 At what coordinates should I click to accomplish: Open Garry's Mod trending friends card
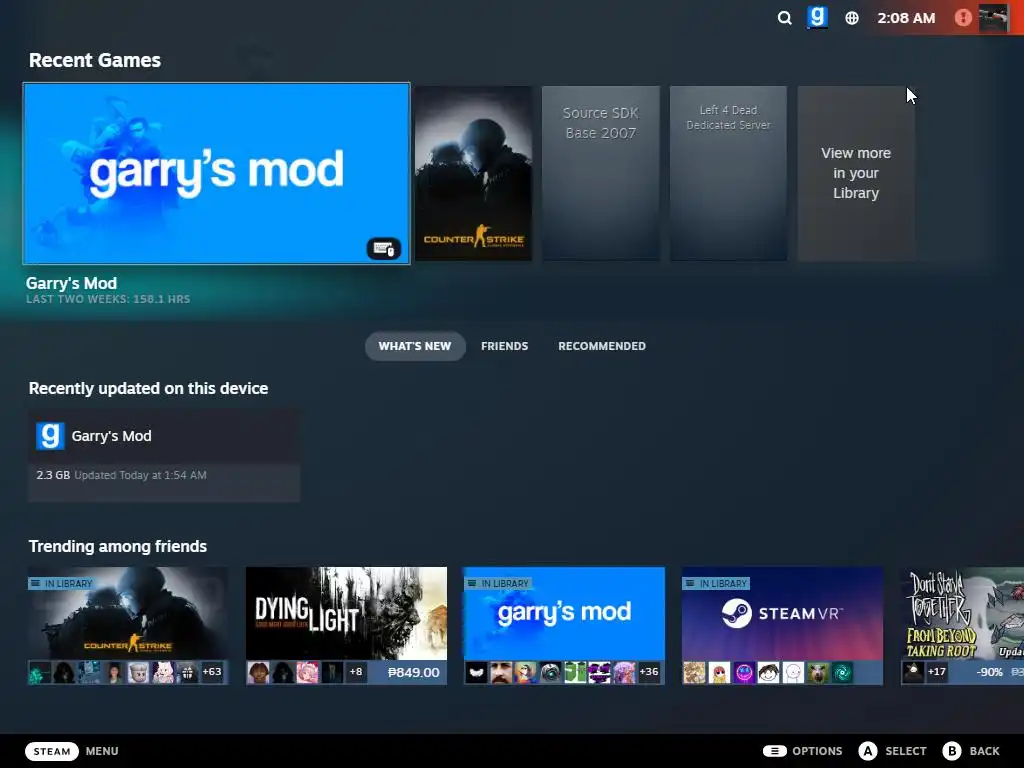tap(564, 626)
